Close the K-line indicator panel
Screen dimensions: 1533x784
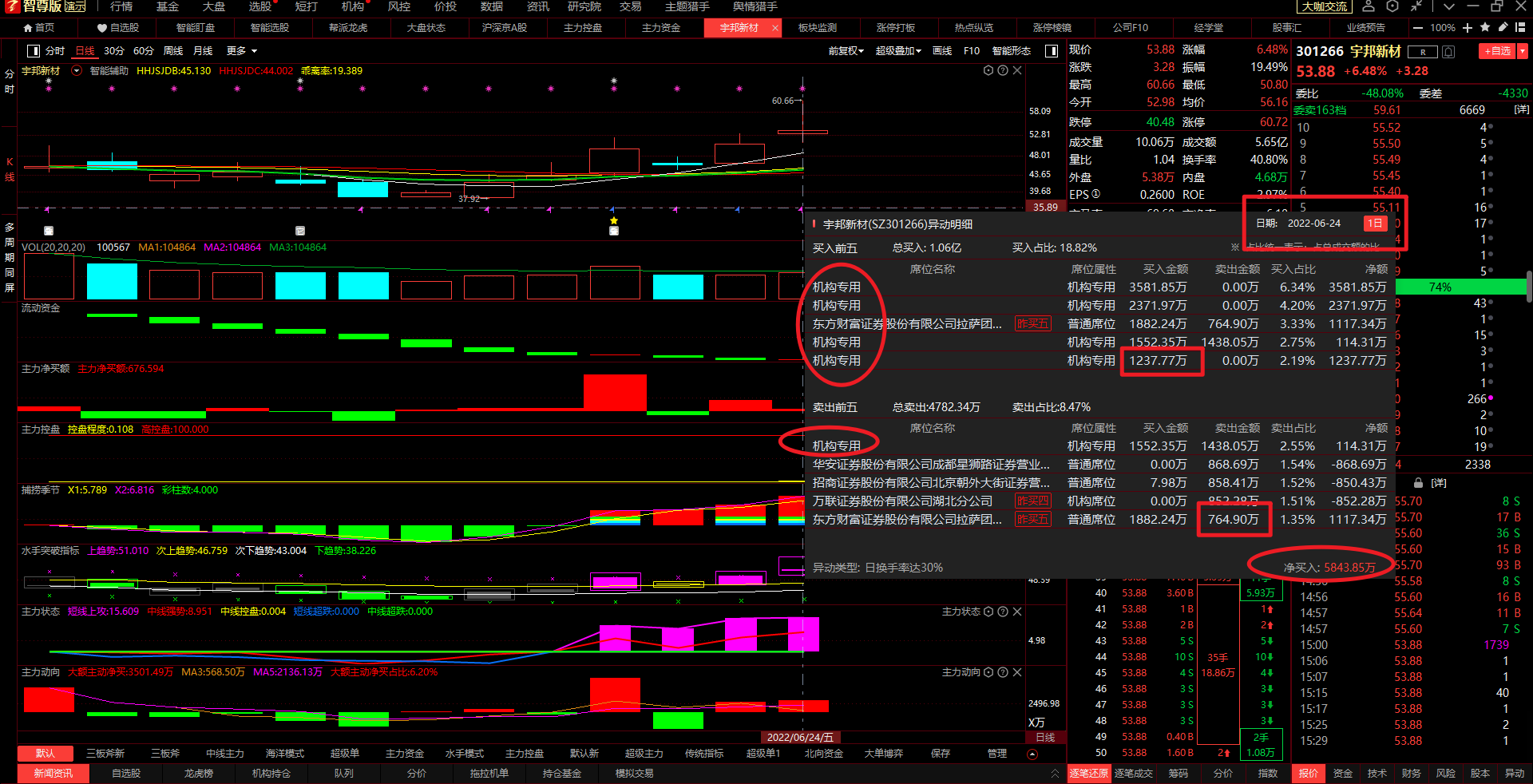[x=1017, y=70]
